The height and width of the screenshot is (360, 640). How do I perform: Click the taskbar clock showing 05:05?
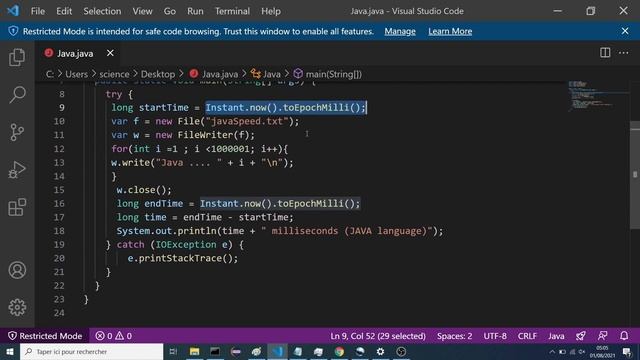pyautogui.click(x=602, y=351)
